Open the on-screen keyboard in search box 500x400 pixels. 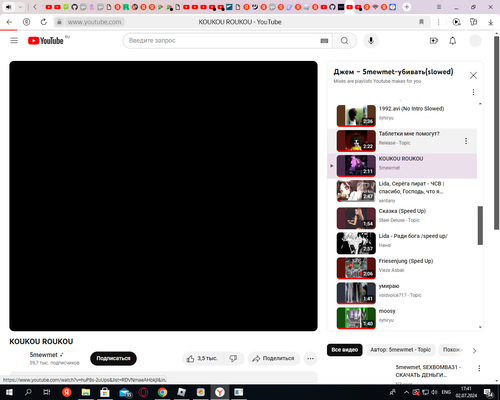(324, 41)
